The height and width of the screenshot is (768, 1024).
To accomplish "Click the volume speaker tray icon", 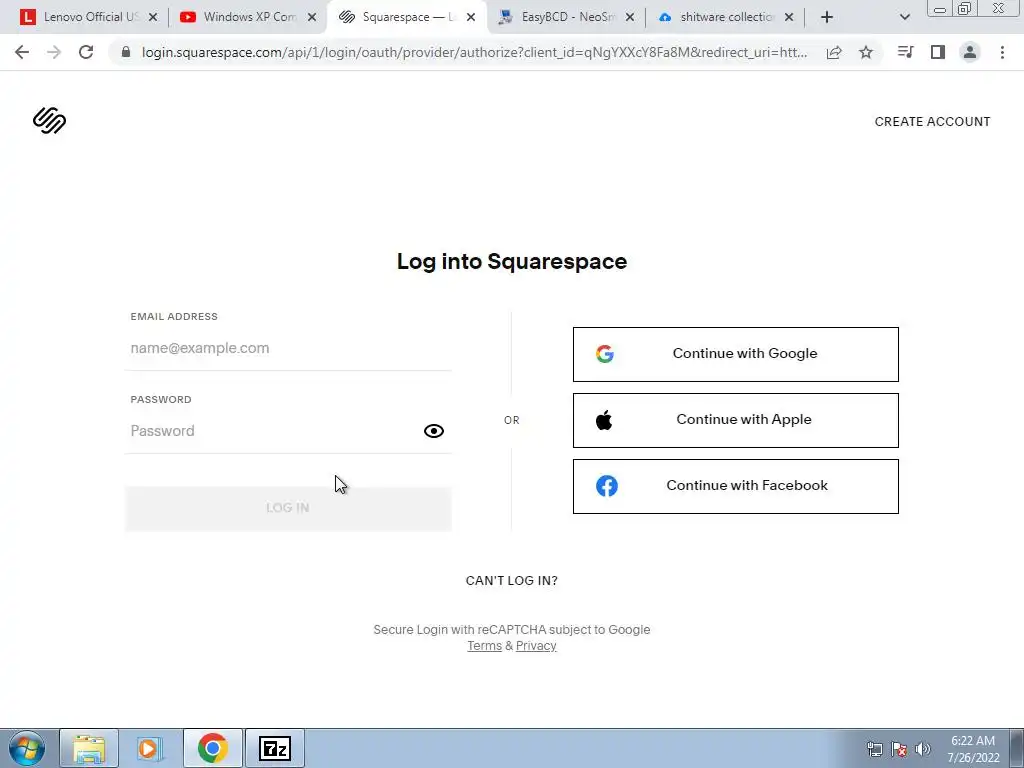I will [923, 749].
